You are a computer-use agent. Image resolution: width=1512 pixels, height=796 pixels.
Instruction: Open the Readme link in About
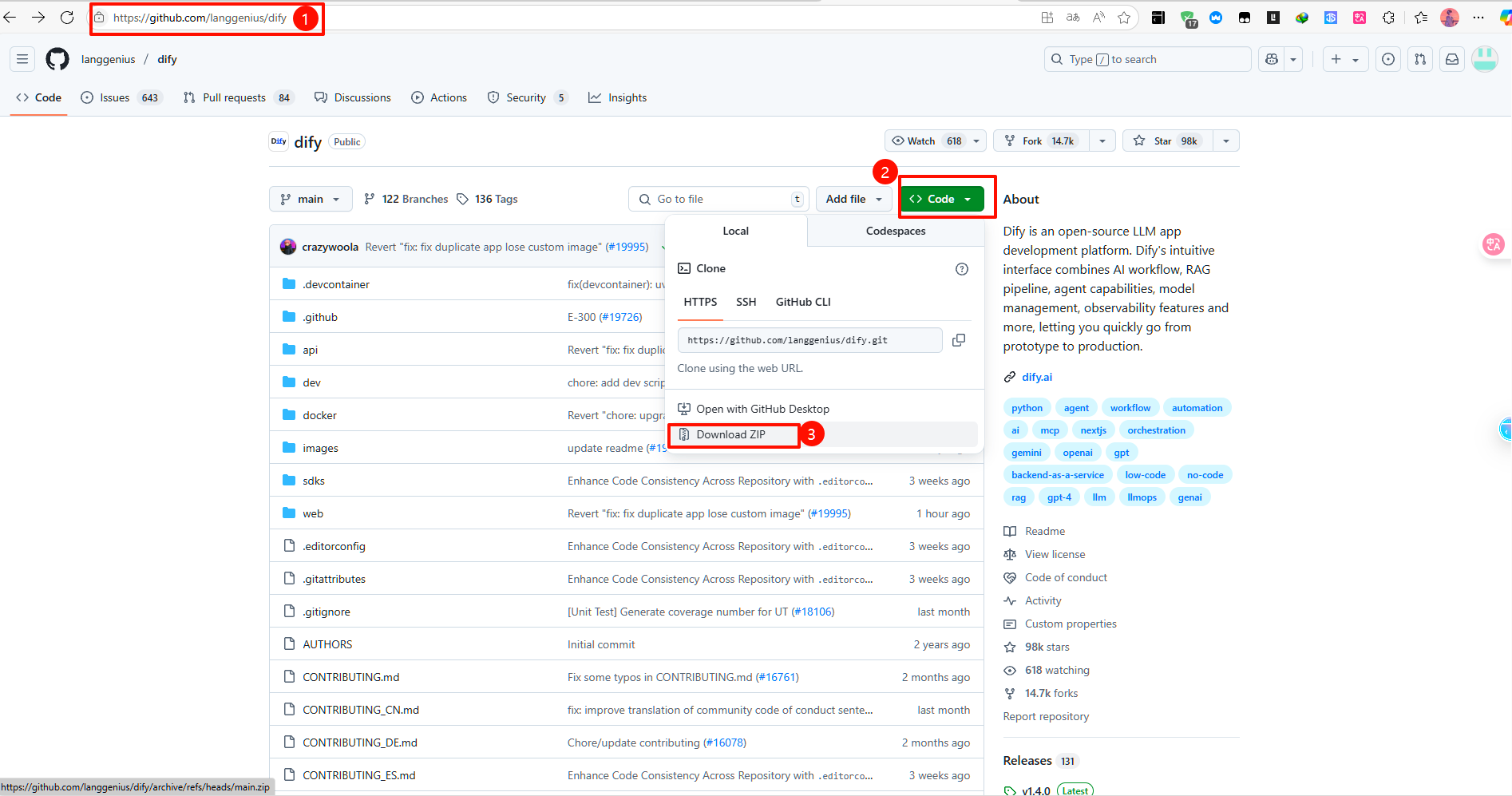click(1044, 531)
